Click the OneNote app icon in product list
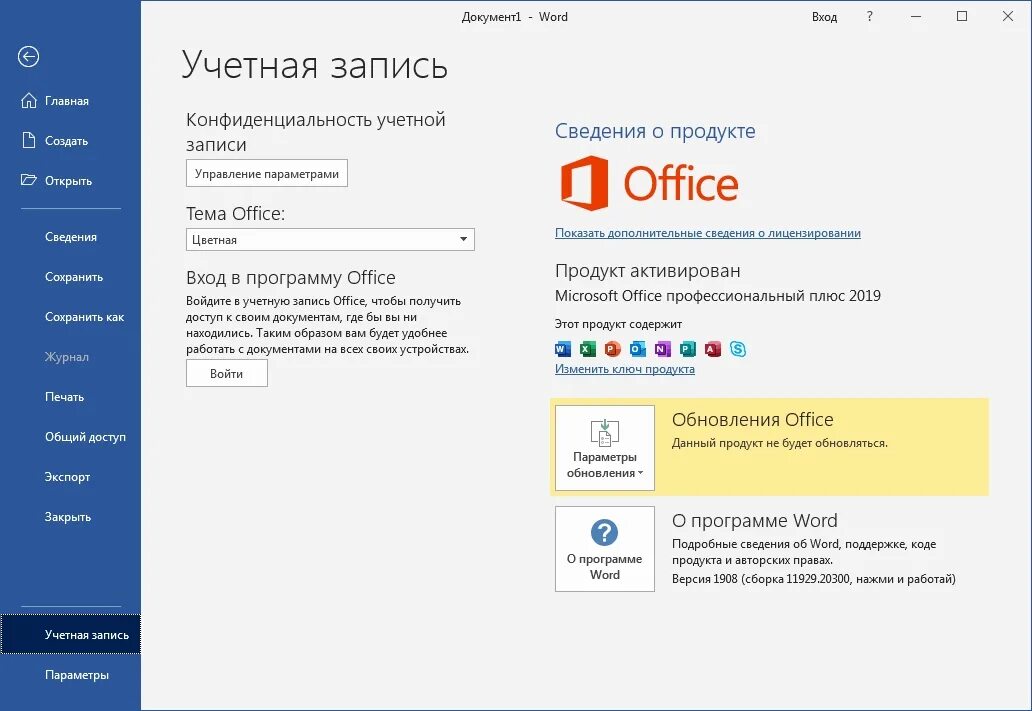 point(663,349)
